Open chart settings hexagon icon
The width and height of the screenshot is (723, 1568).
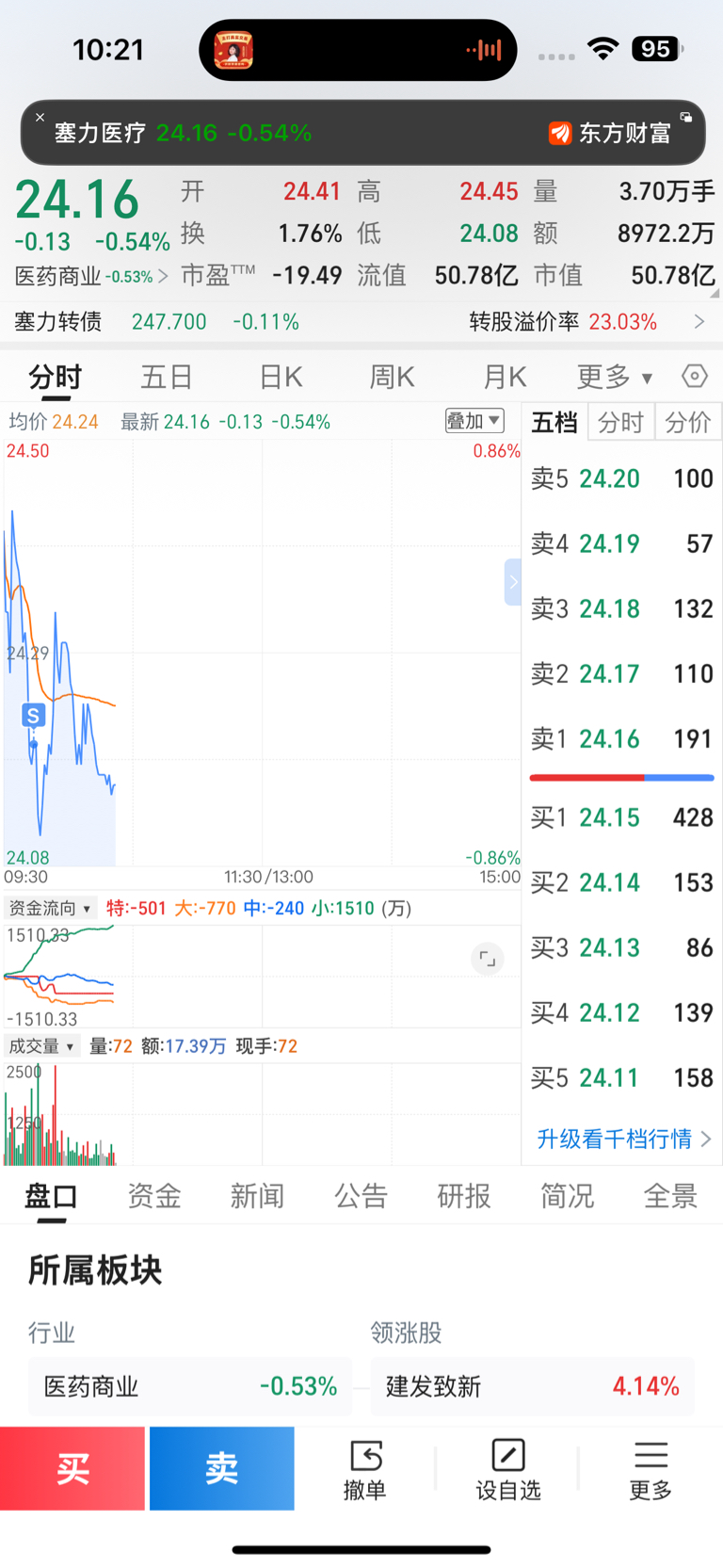[x=695, y=377]
